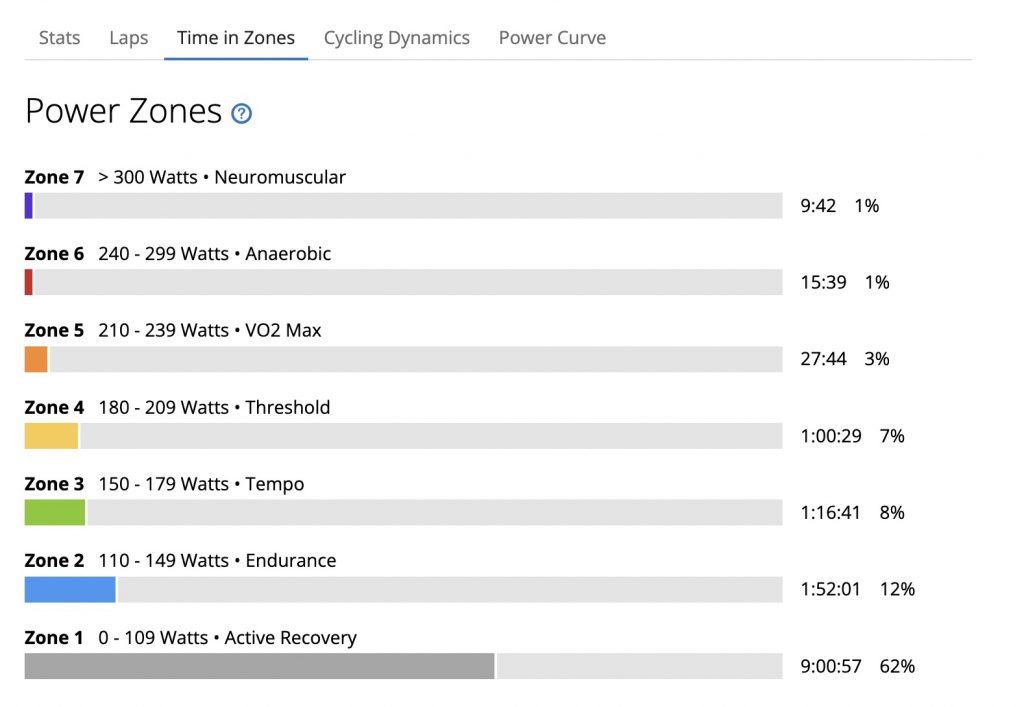Image resolution: width=1024 pixels, height=707 pixels.
Task: Click the yellow Zone 4 Threshold bar
Action: click(x=52, y=436)
